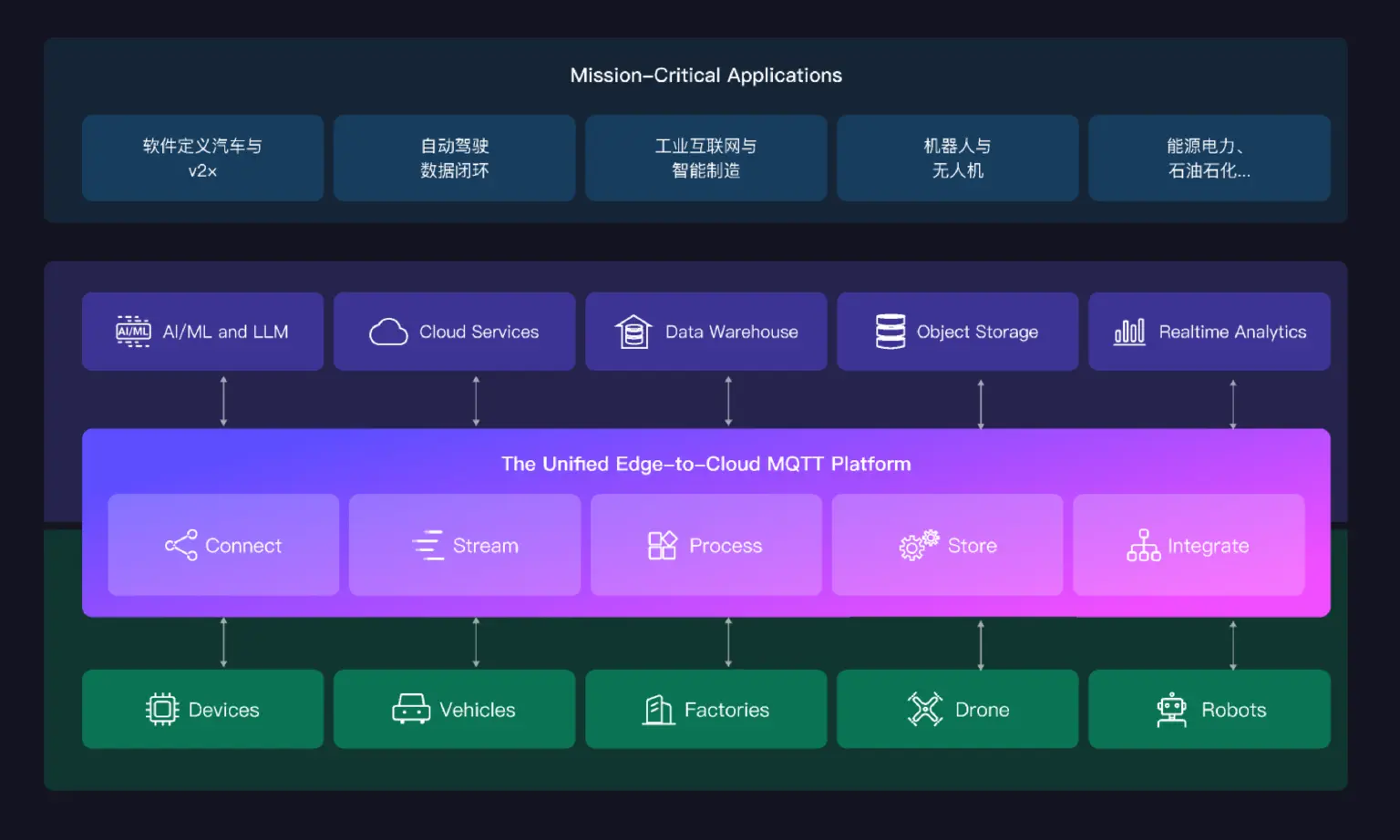Image resolution: width=1400 pixels, height=840 pixels.
Task: Open the 自动驾驶 数据闭环 application box
Action: click(454, 158)
